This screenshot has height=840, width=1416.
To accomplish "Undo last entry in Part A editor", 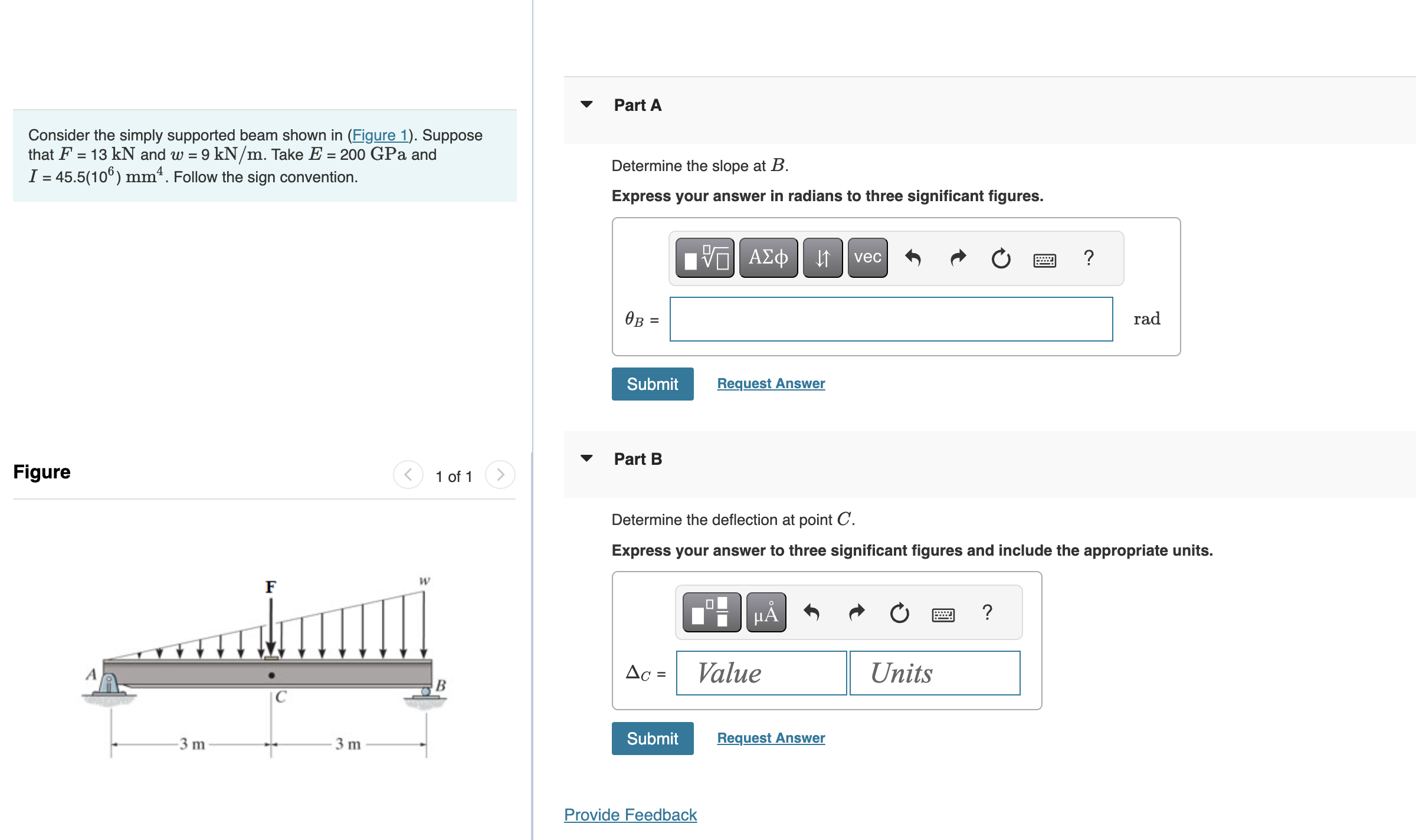I will click(913, 258).
